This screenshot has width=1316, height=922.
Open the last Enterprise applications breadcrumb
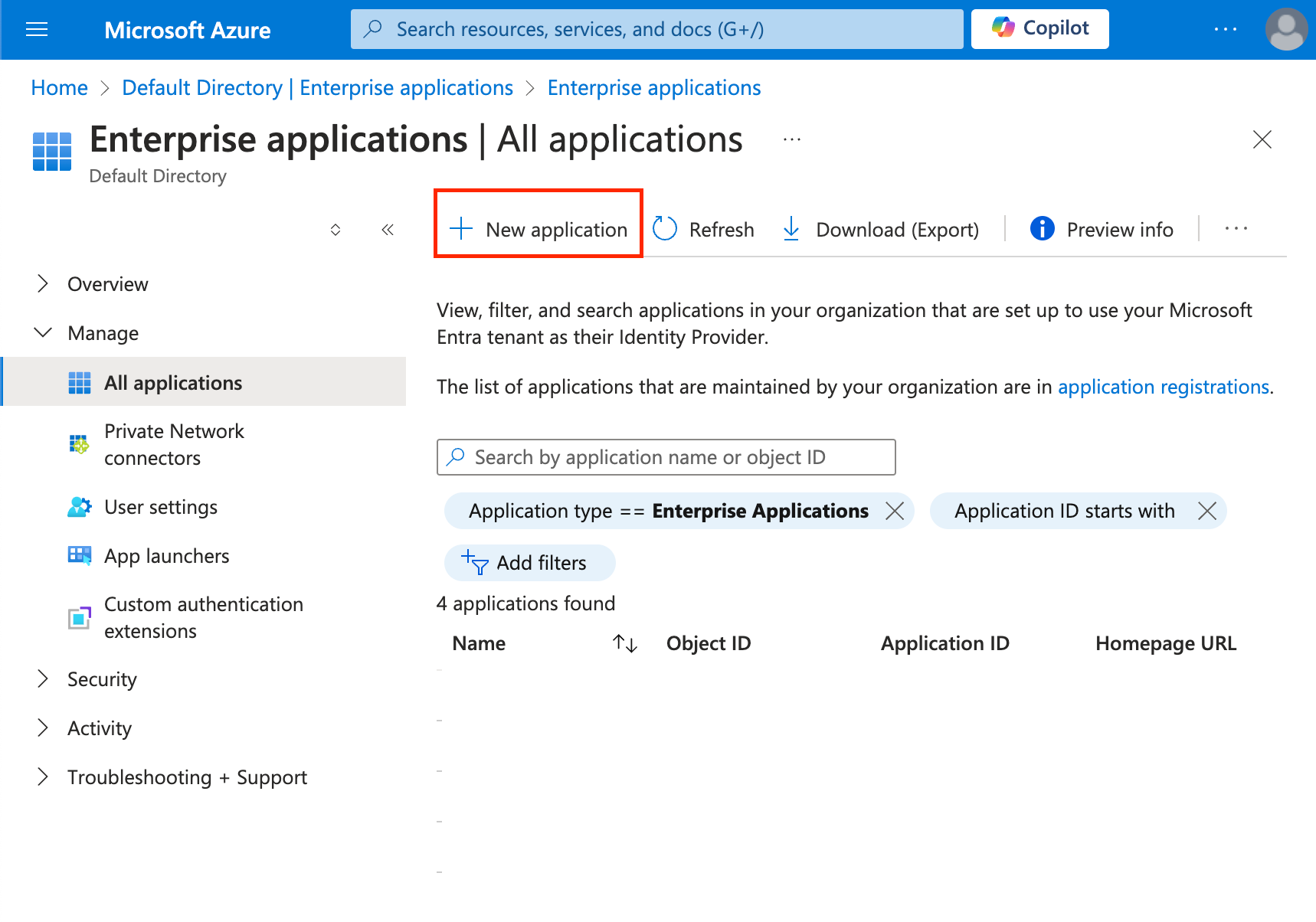[654, 88]
